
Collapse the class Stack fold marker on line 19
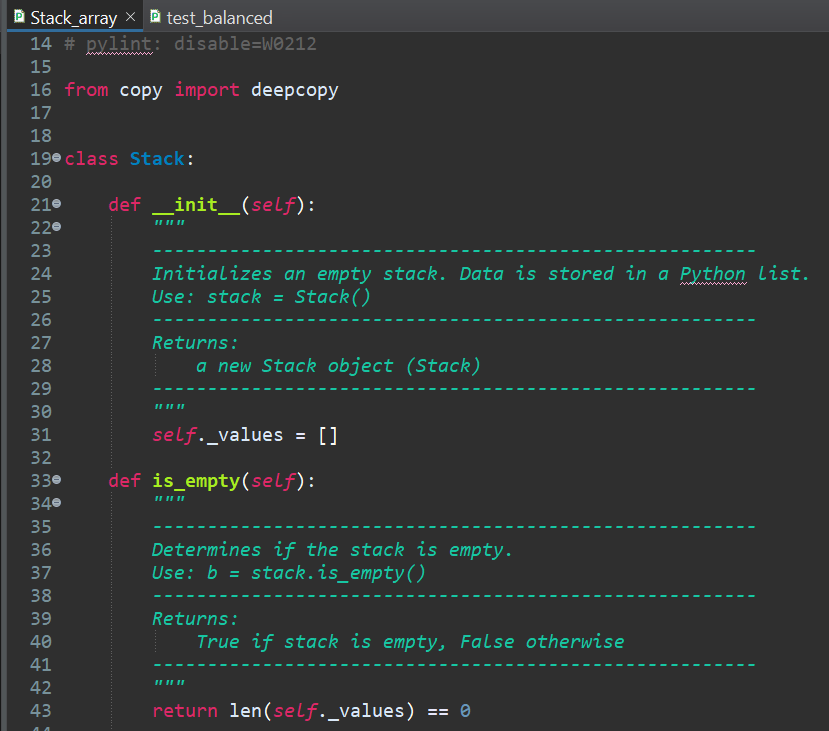[x=57, y=157]
